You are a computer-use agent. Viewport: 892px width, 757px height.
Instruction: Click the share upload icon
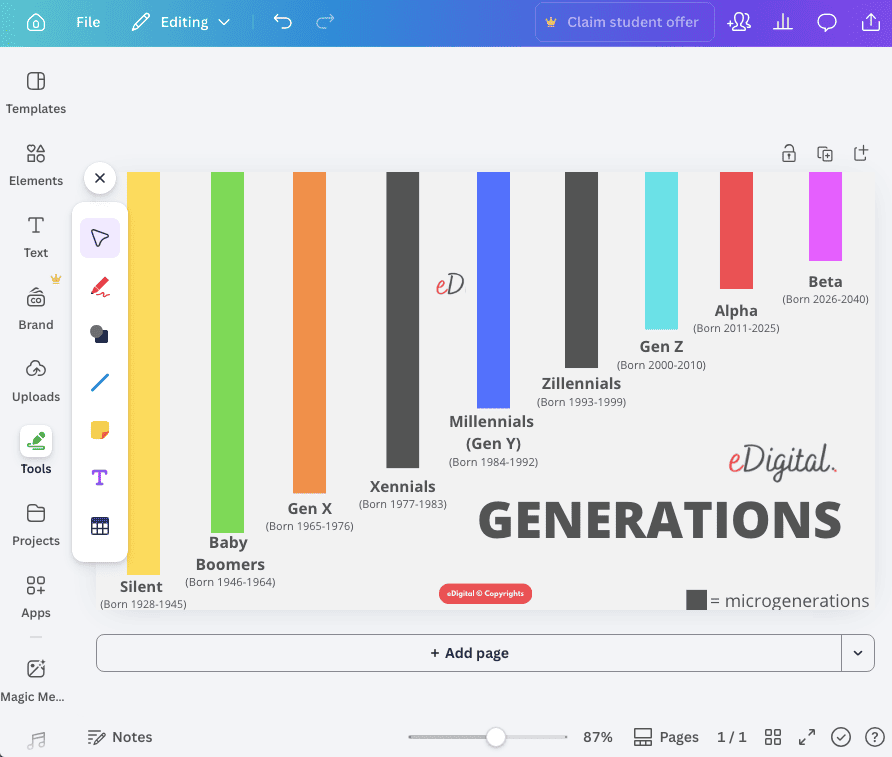870,22
